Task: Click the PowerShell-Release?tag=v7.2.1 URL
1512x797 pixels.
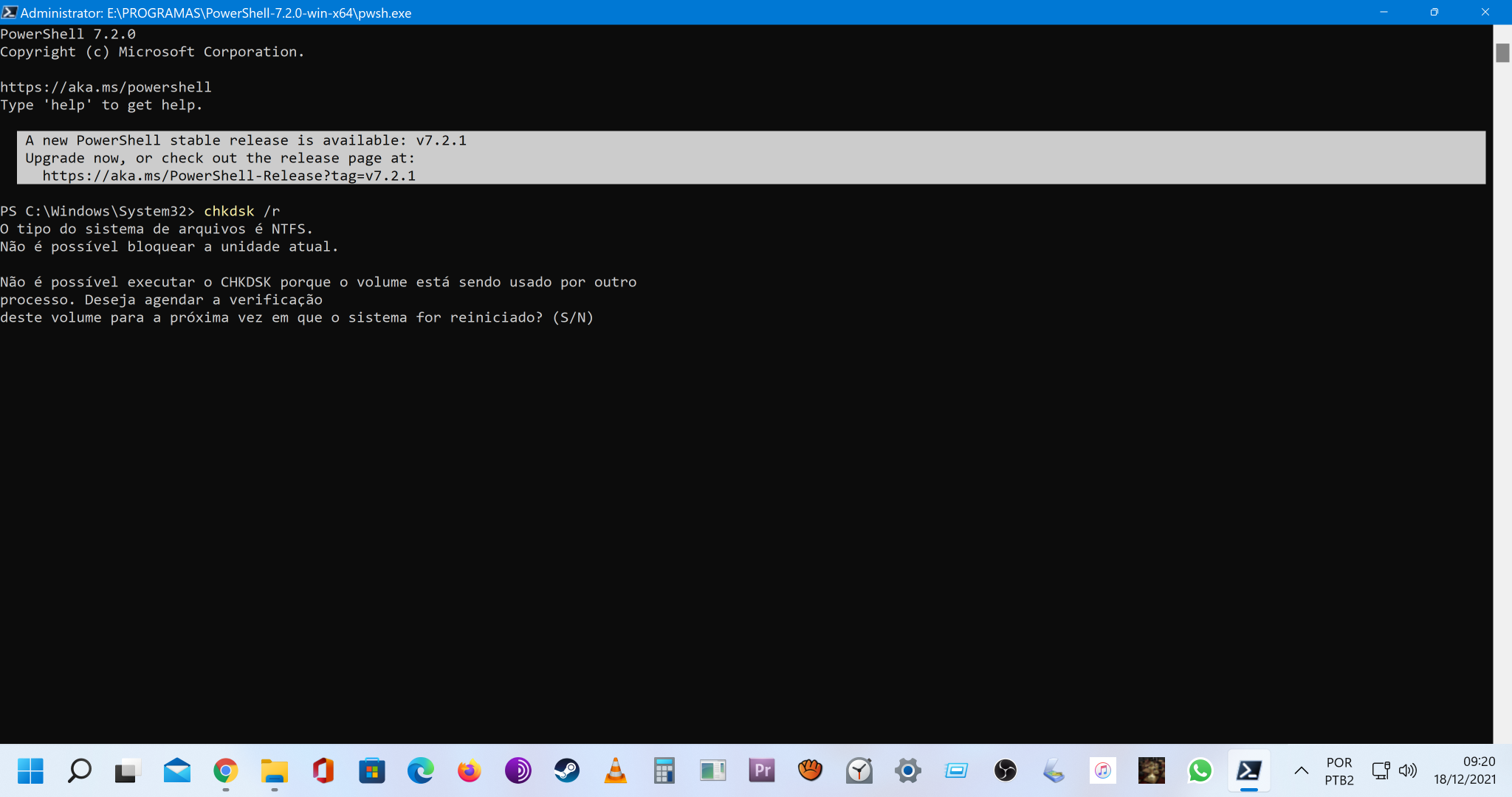Action: point(229,176)
